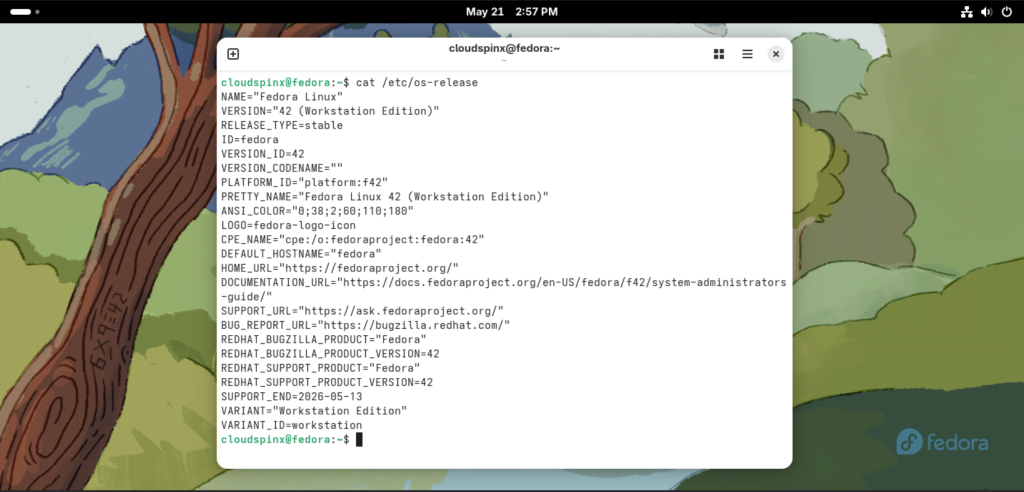Click the SUPPORT_END=2026-05-13 line
This screenshot has height=492, width=1024.
[291, 396]
